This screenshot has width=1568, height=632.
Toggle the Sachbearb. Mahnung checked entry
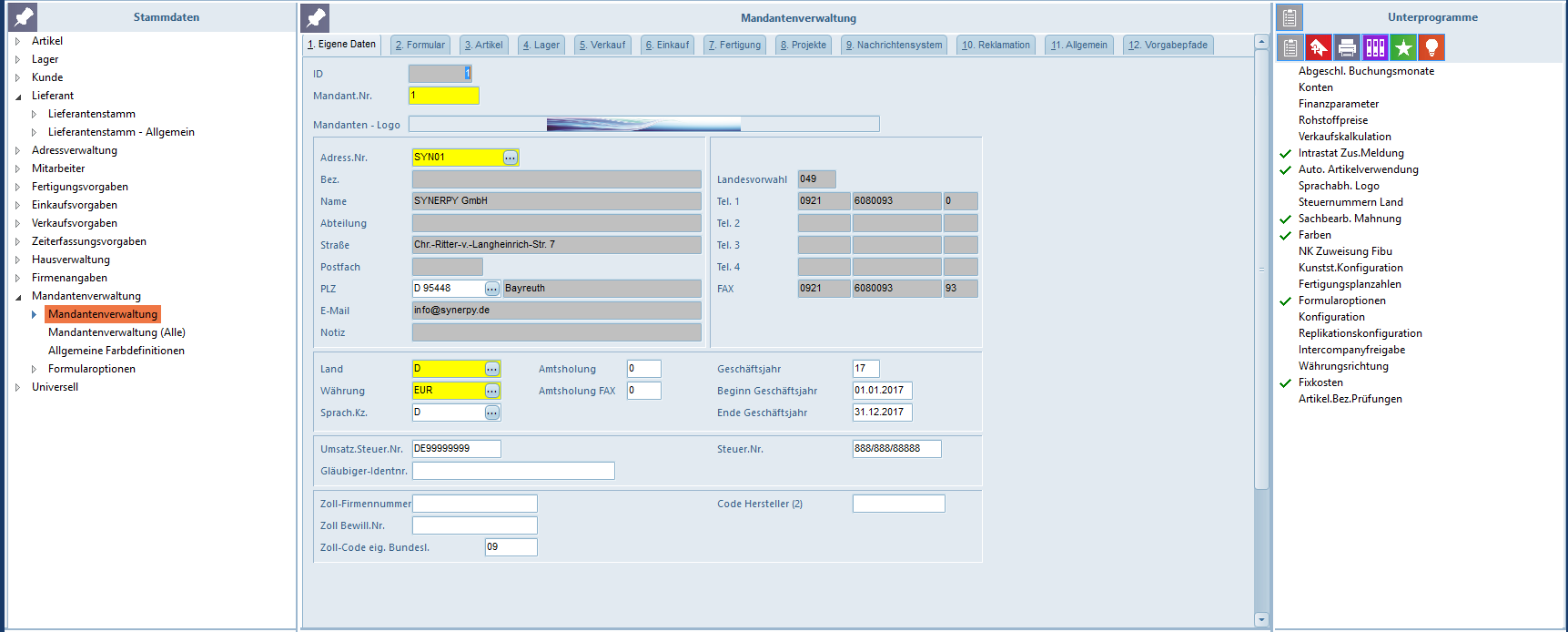[1349, 219]
